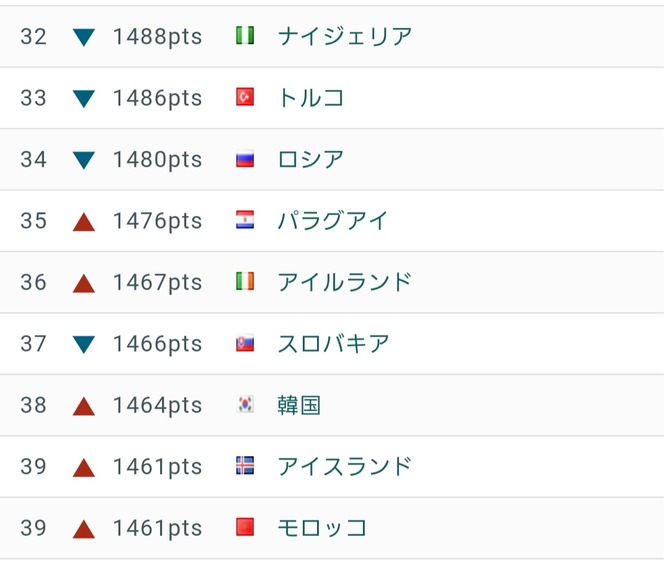Open the 韓国 team link
Screen dimensions: 670x562
pos(299,405)
